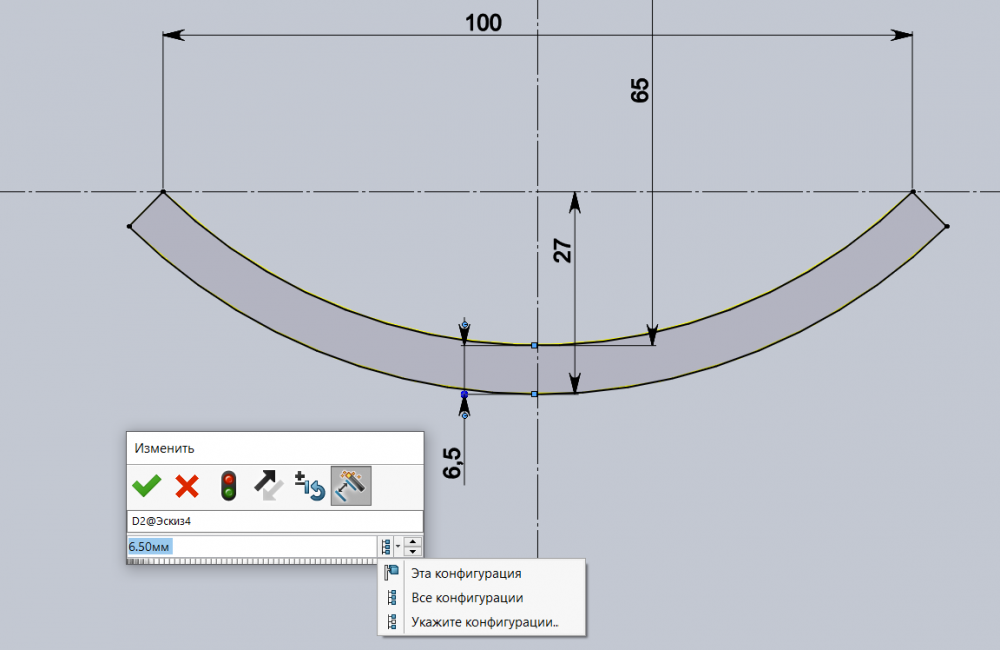The height and width of the screenshot is (650, 1000).
Task: Select 'Эта конфигурация' menu option
Action: pos(465,574)
